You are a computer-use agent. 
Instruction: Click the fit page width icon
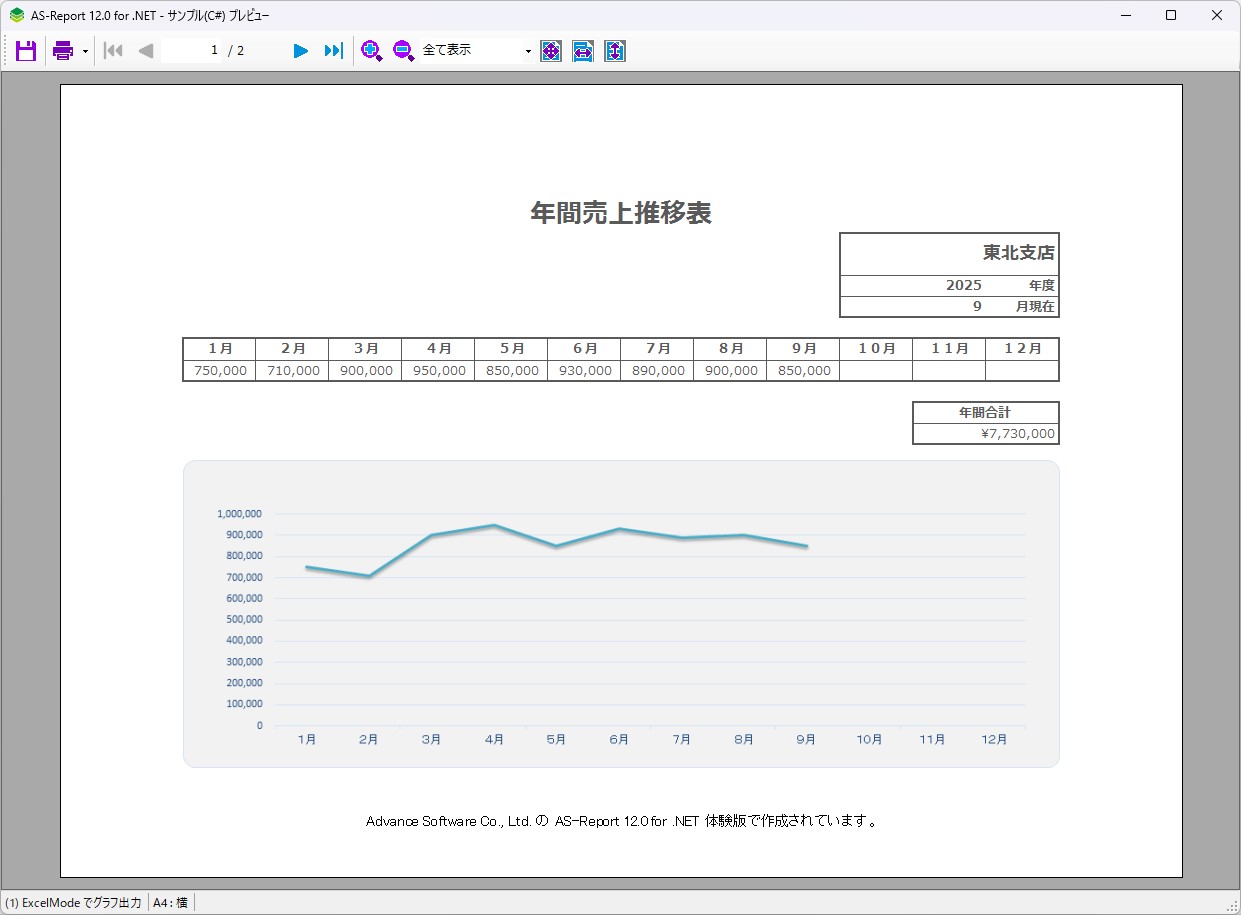pyautogui.click(x=583, y=51)
